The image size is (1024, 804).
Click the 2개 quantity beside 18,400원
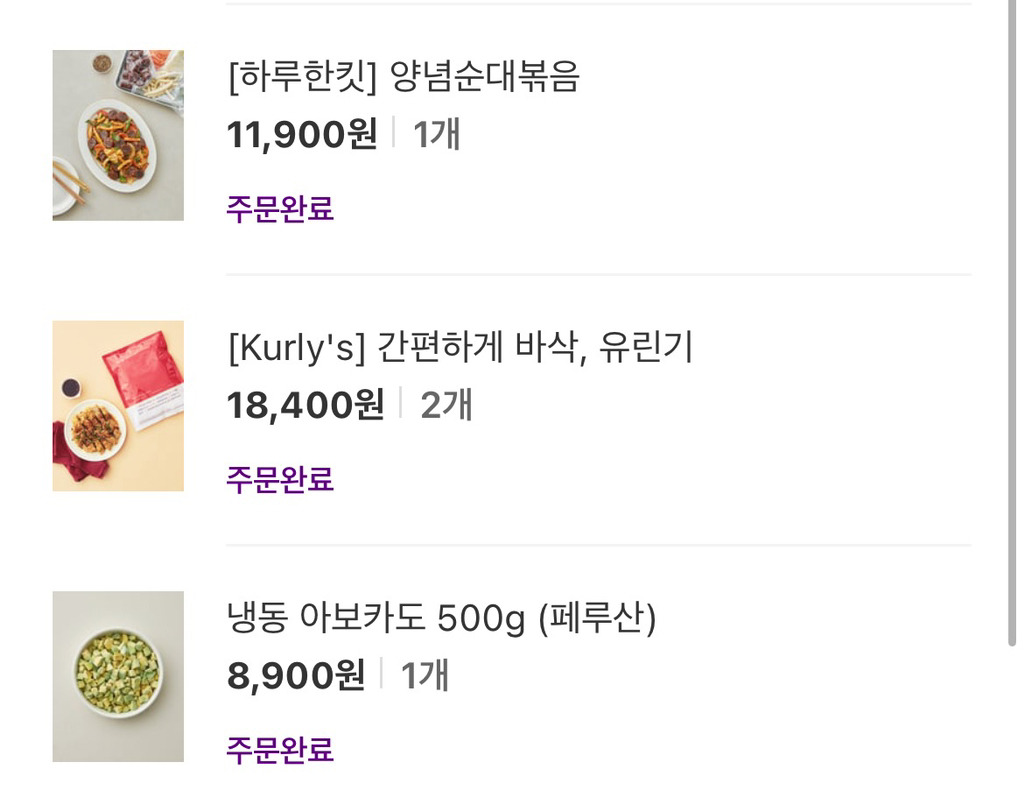tap(446, 404)
